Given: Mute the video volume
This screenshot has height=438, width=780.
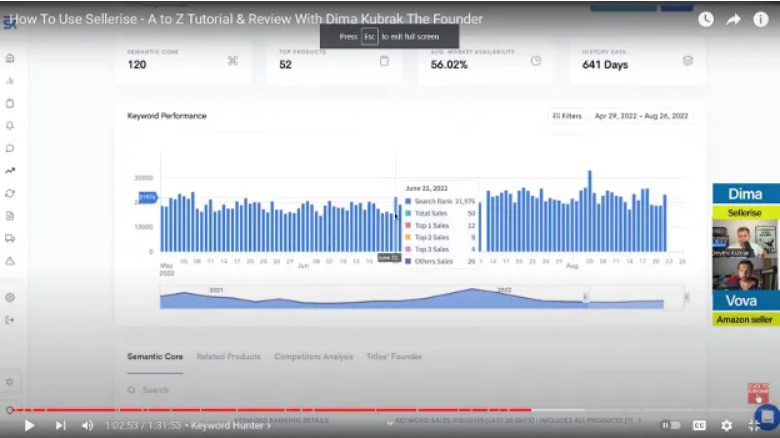Looking at the screenshot, I should pyautogui.click(x=87, y=426).
